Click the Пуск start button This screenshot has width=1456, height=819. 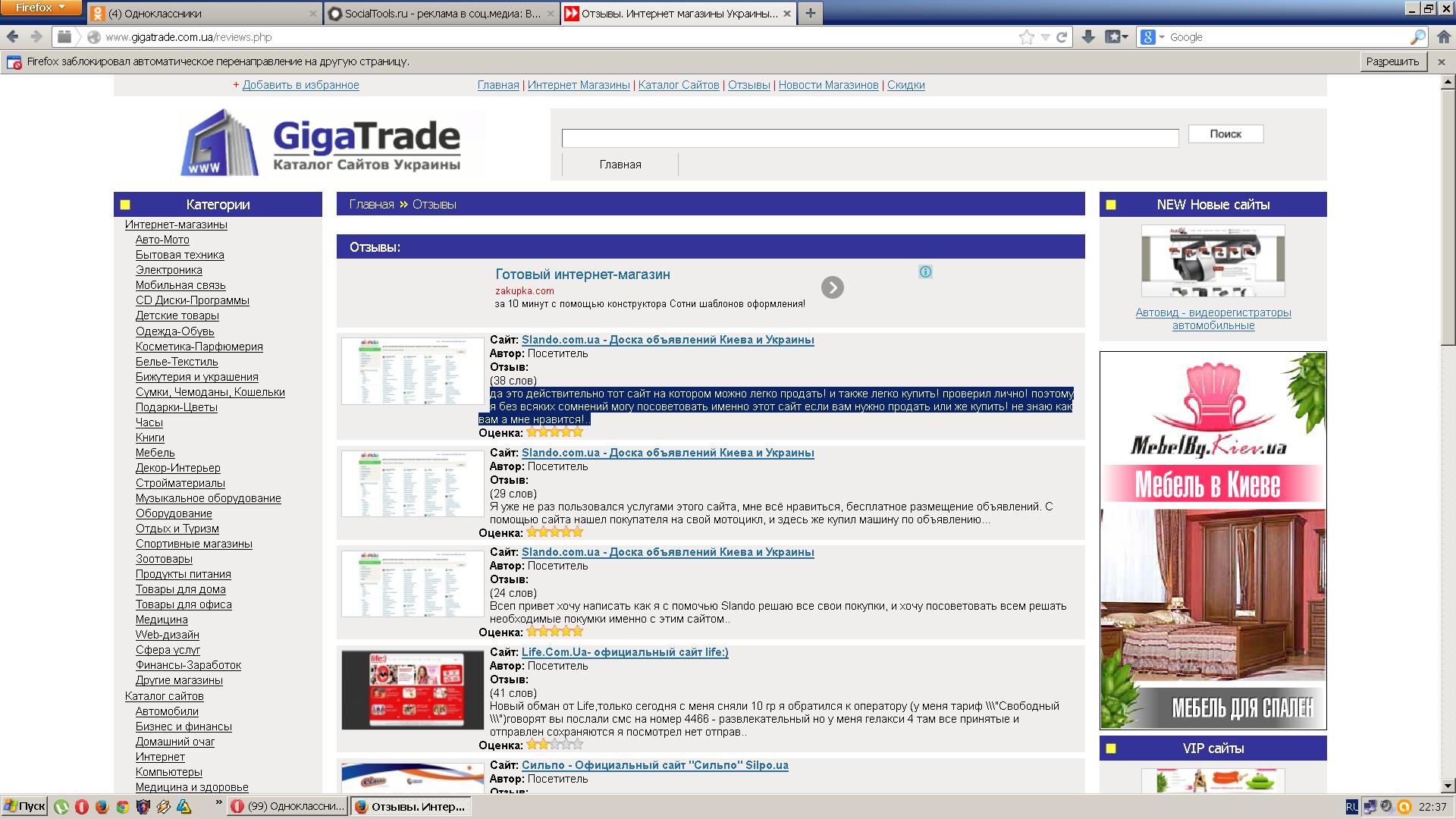pos(24,806)
